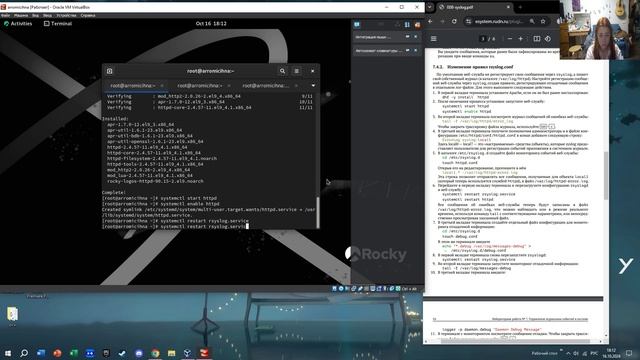Viewport: 640px width, 360px height.
Task: Reload the browser page
Action: coord(454,21)
